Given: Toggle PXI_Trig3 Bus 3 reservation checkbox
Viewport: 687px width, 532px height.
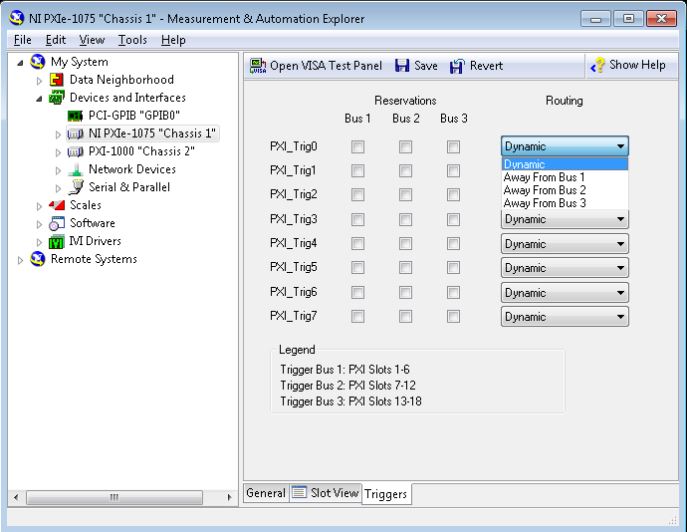Looking at the screenshot, I should tap(453, 219).
